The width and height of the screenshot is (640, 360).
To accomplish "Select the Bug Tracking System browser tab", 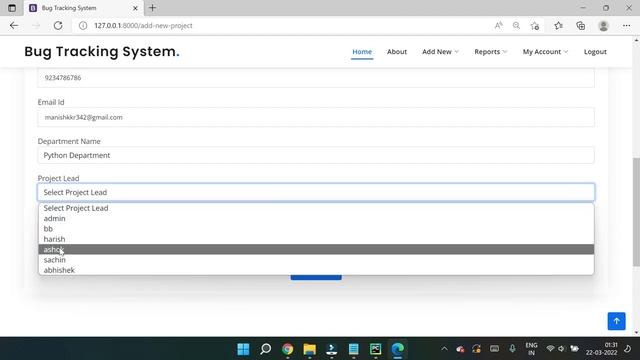I will click(x=83, y=8).
